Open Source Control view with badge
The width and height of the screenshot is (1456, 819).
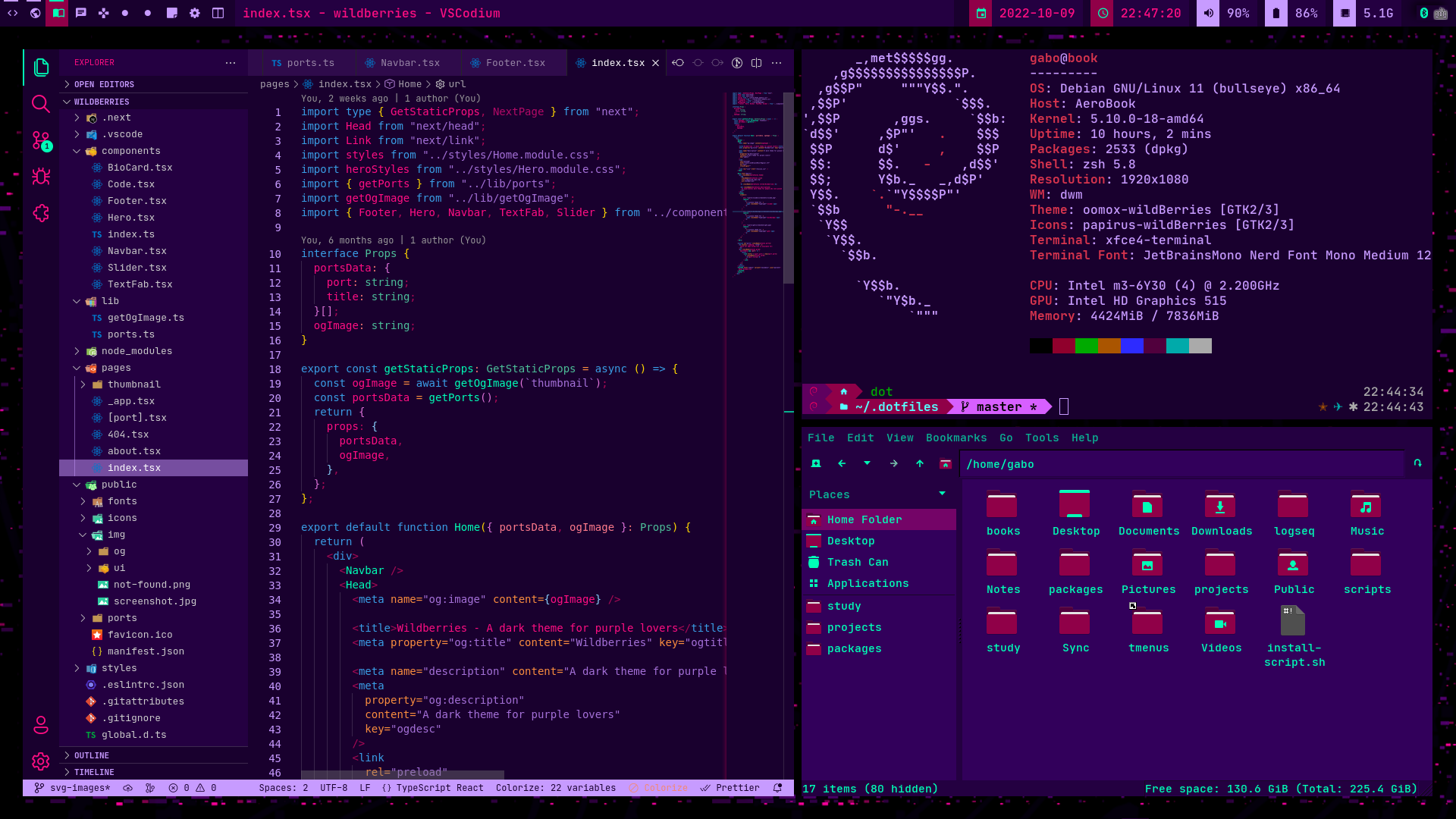tap(41, 140)
